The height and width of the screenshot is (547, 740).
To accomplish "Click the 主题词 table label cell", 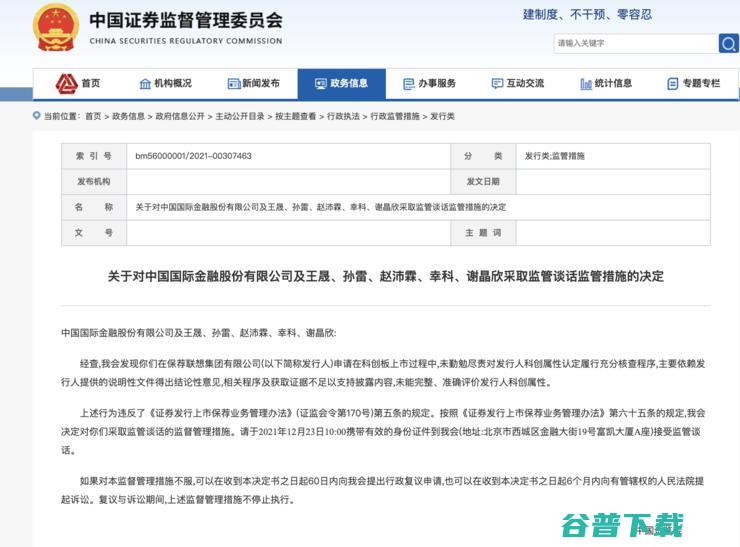I will [483, 232].
